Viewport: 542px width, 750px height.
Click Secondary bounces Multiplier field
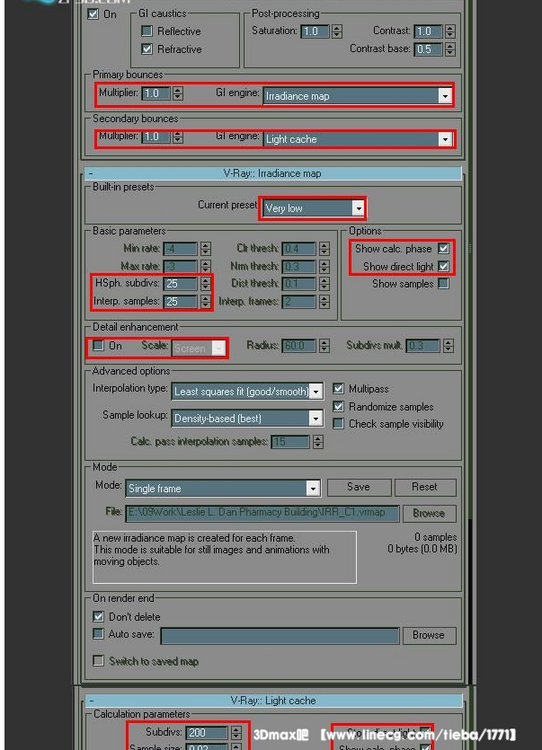point(156,137)
